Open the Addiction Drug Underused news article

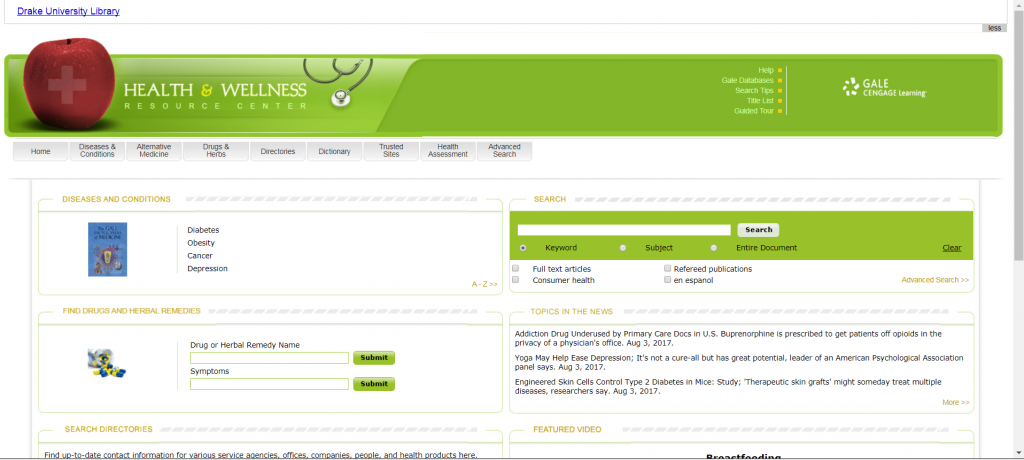[x=728, y=338]
